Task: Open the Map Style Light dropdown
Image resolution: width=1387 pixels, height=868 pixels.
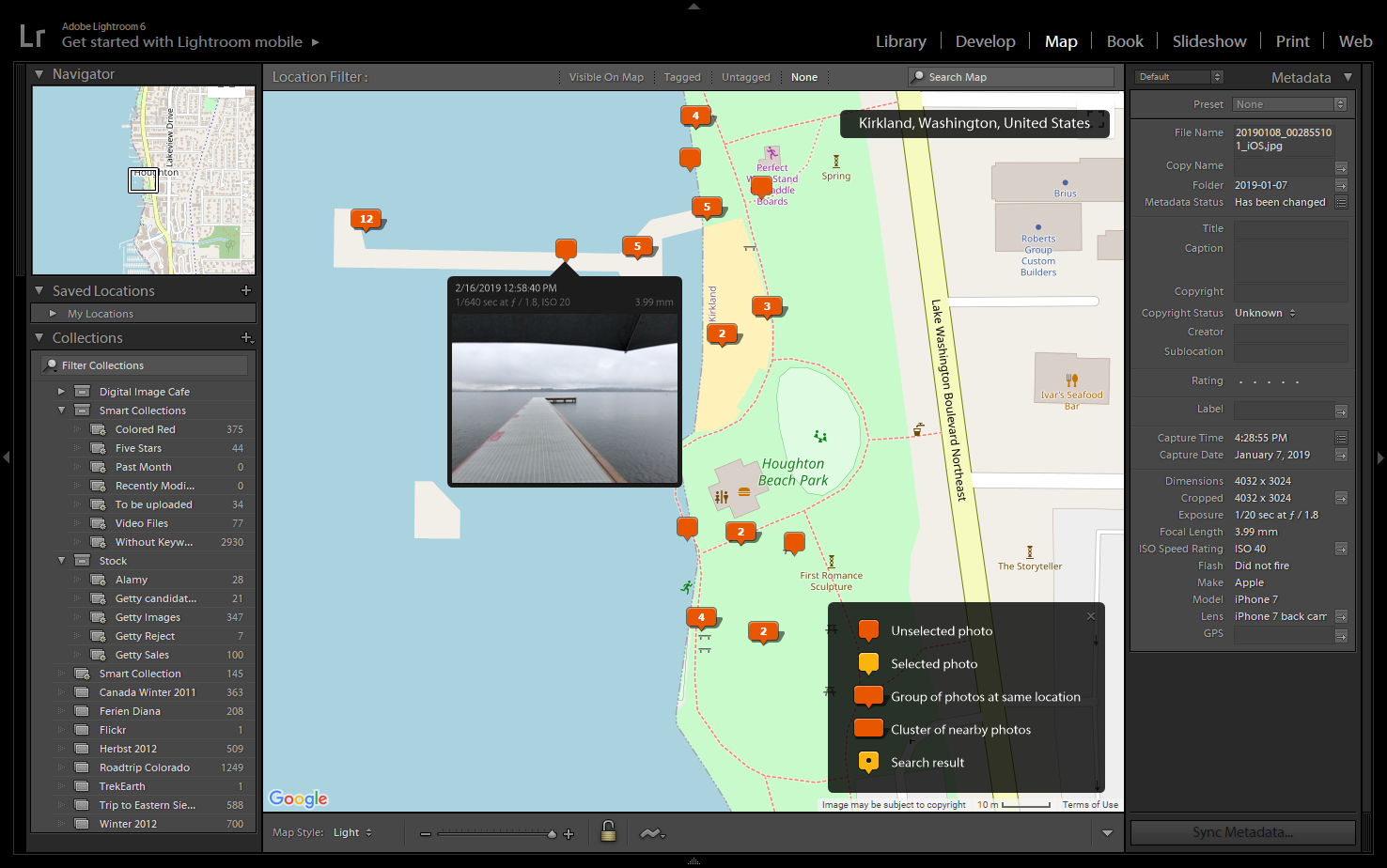Action: [352, 832]
